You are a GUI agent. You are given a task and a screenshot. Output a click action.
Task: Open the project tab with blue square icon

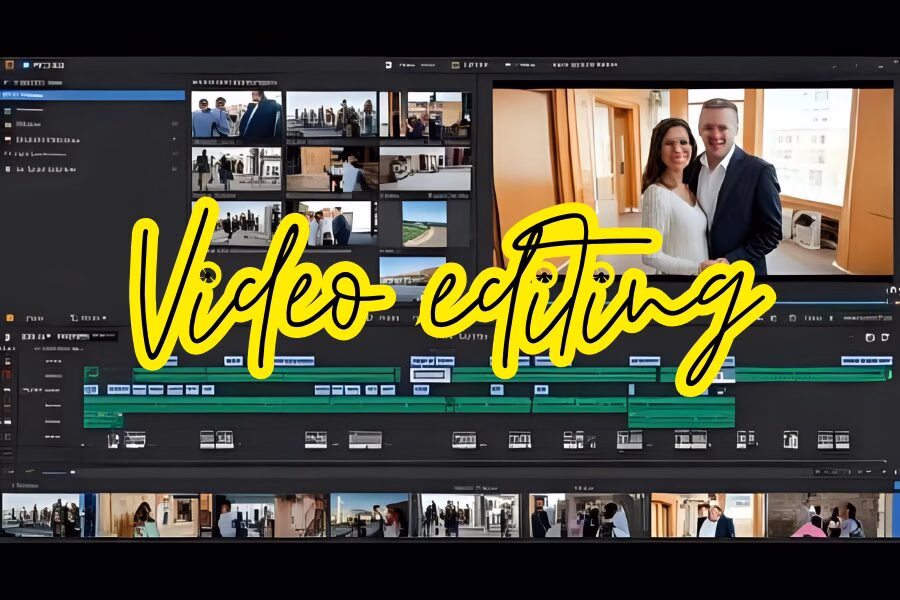click(26, 65)
